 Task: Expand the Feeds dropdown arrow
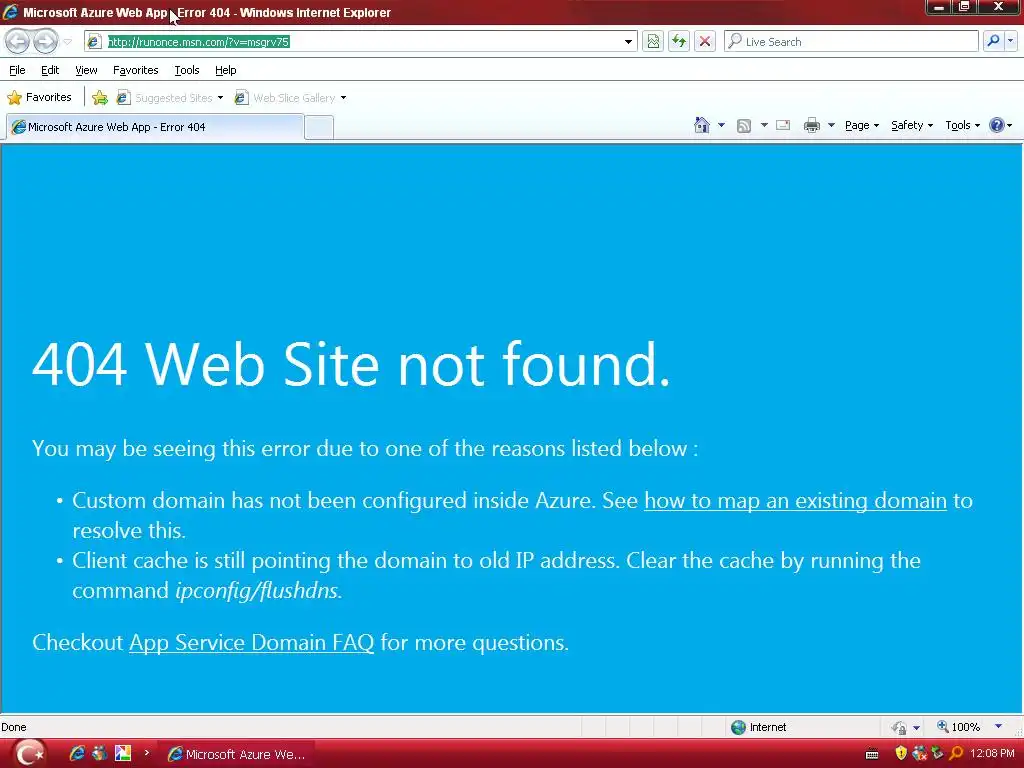pos(764,125)
